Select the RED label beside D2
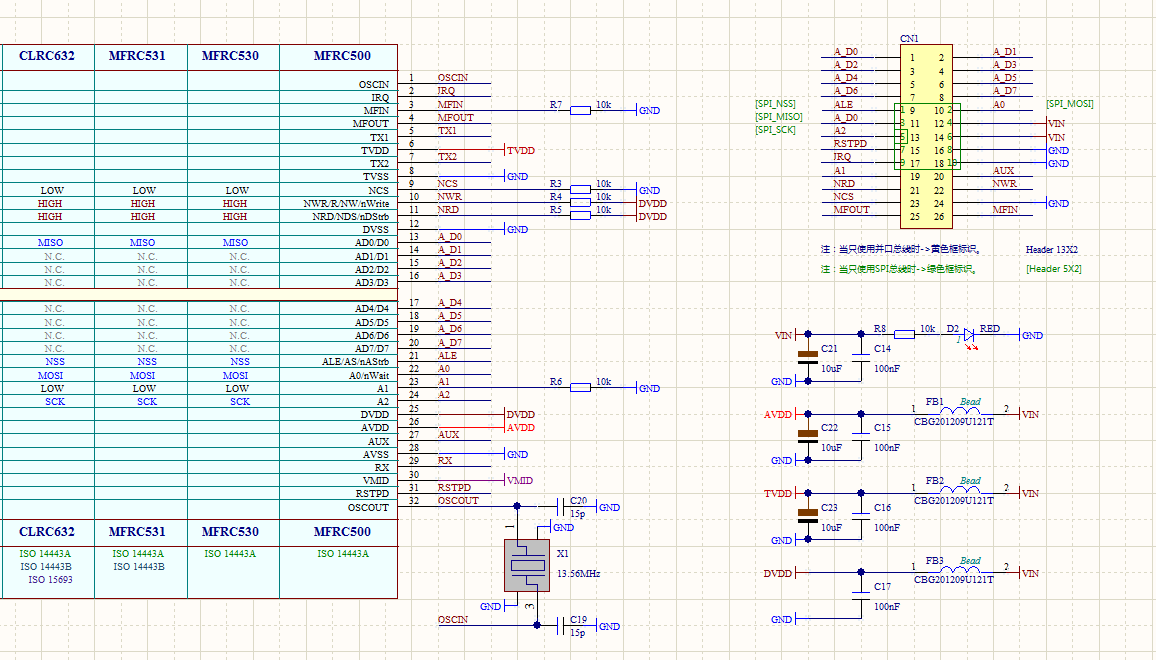This screenshot has height=660, width=1156. [989, 329]
